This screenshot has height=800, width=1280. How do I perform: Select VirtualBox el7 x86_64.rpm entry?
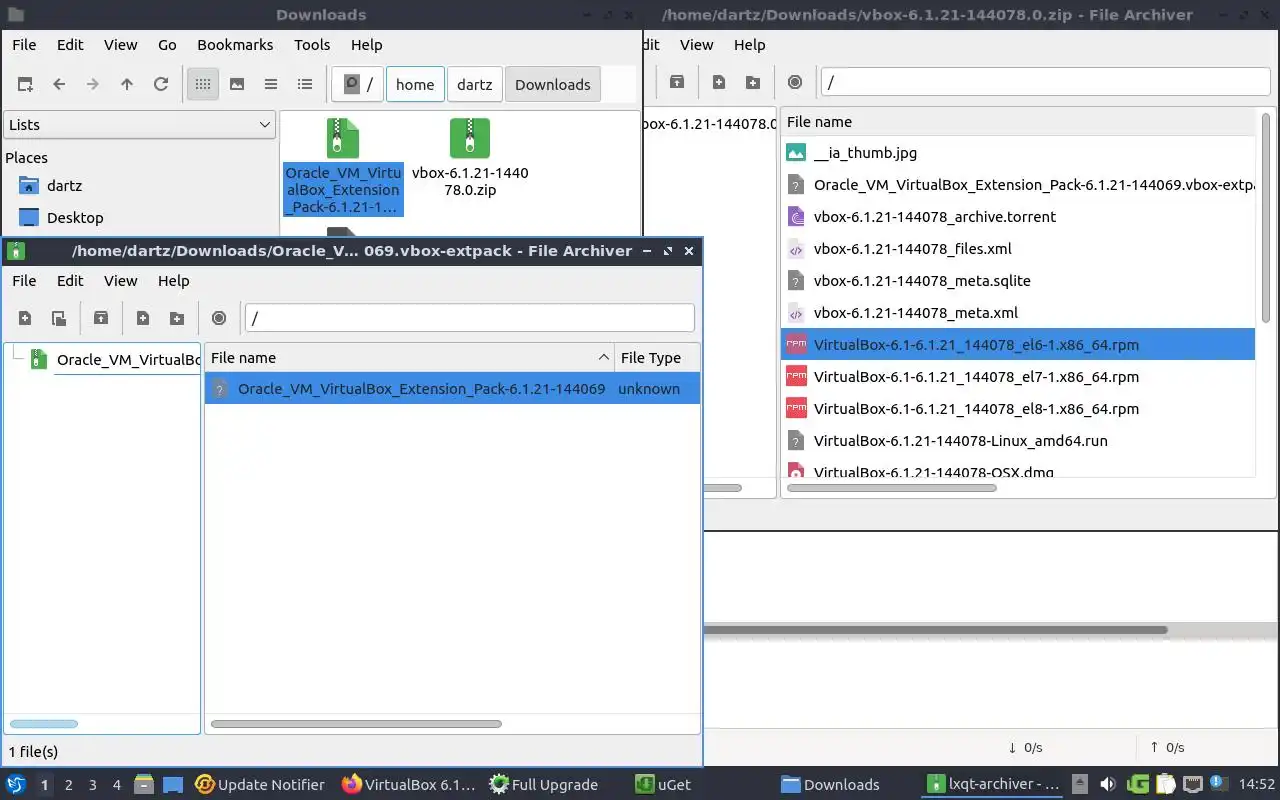[1018, 377]
